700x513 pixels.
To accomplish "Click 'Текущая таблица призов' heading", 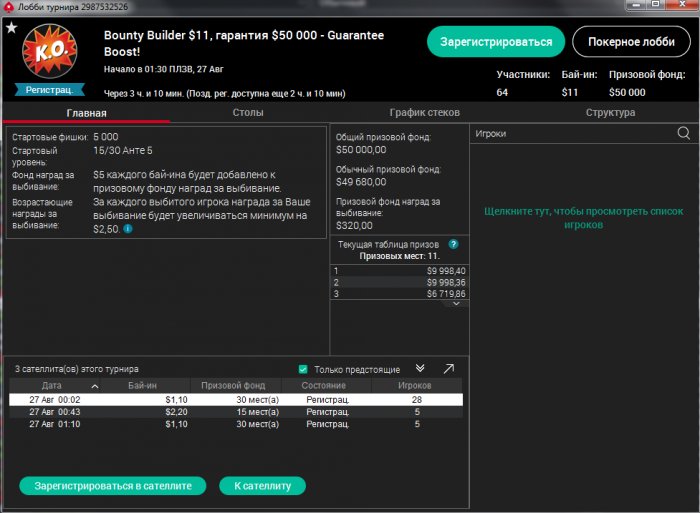I will (388, 245).
